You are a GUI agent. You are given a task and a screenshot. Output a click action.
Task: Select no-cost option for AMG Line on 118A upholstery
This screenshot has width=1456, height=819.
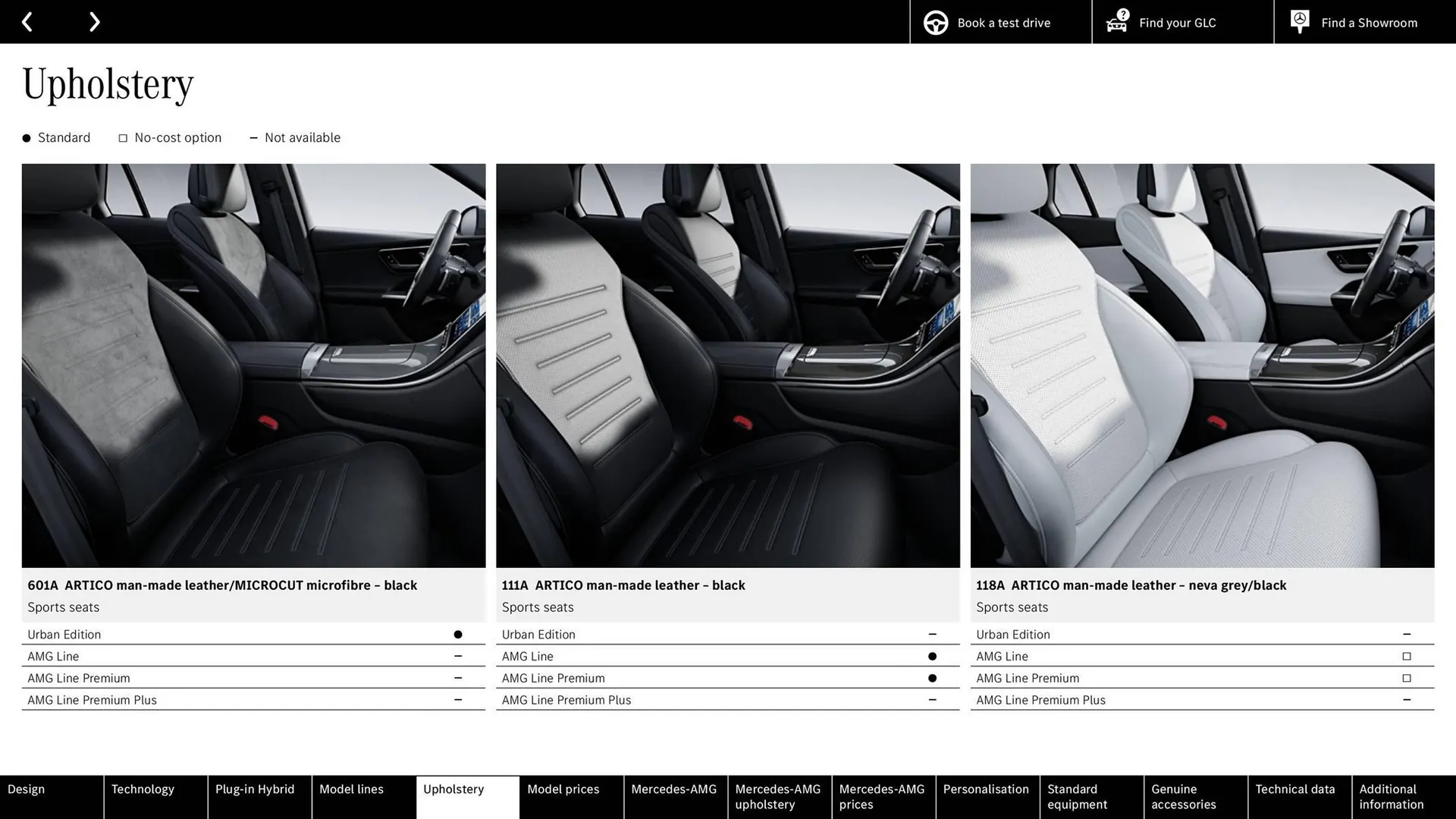[1407, 656]
